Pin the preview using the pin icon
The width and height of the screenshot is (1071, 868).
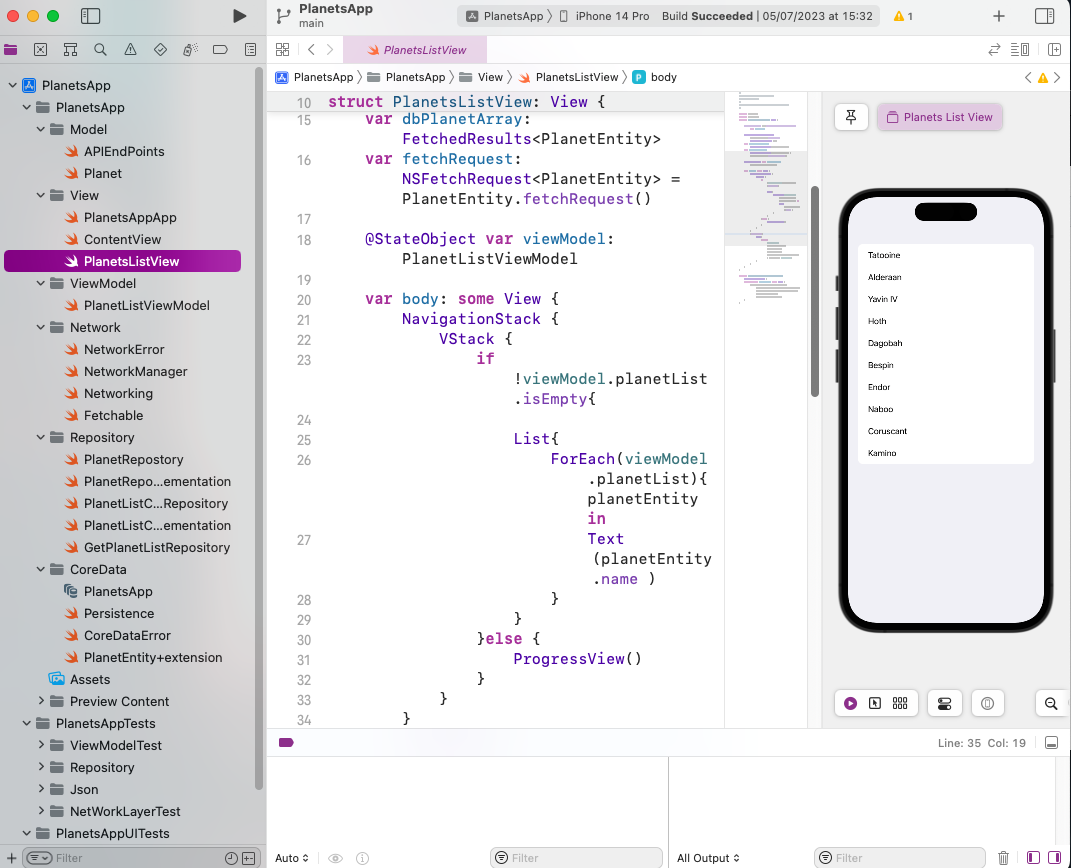[851, 117]
